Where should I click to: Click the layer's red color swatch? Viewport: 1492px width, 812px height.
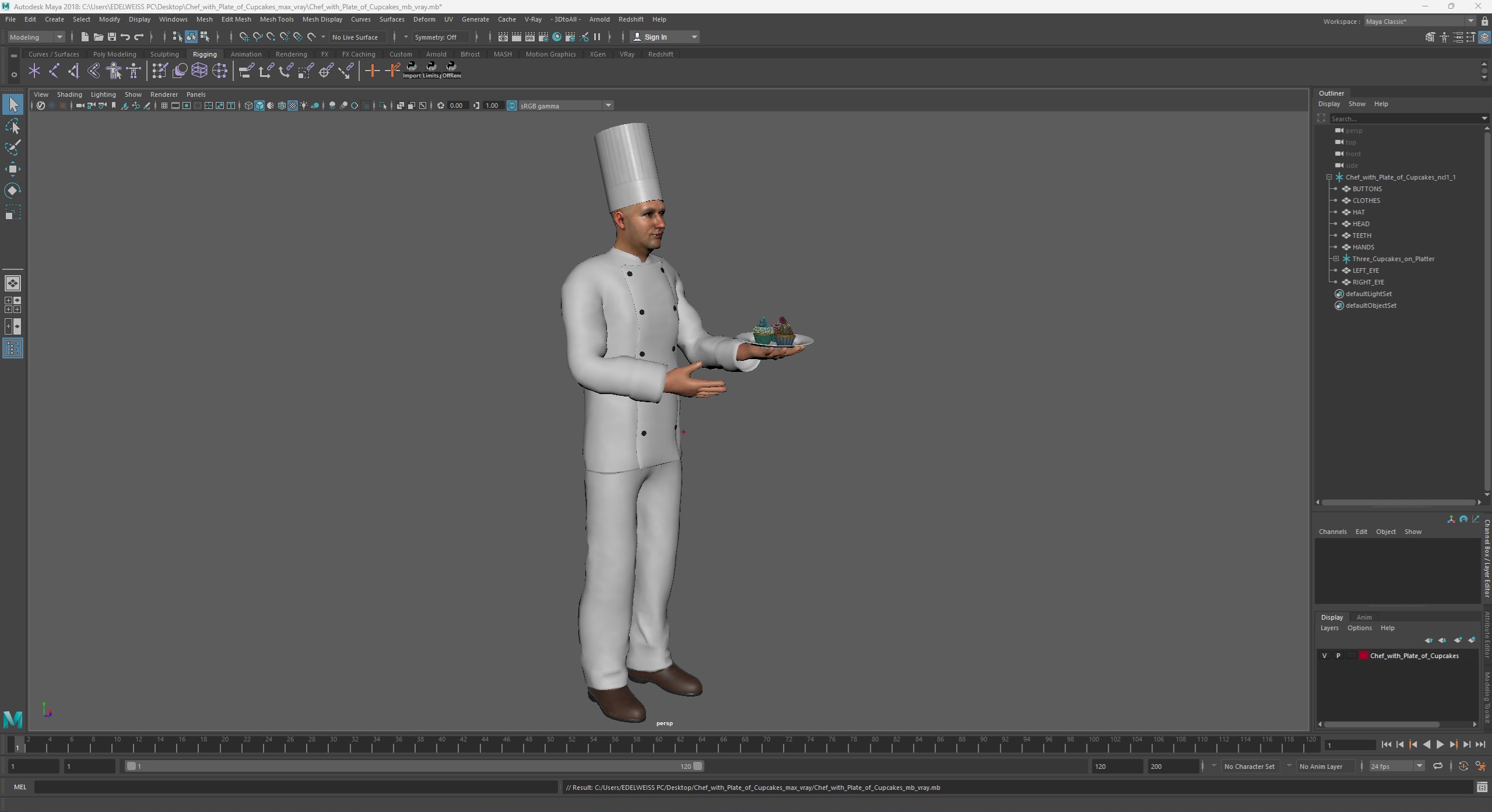tap(1364, 656)
